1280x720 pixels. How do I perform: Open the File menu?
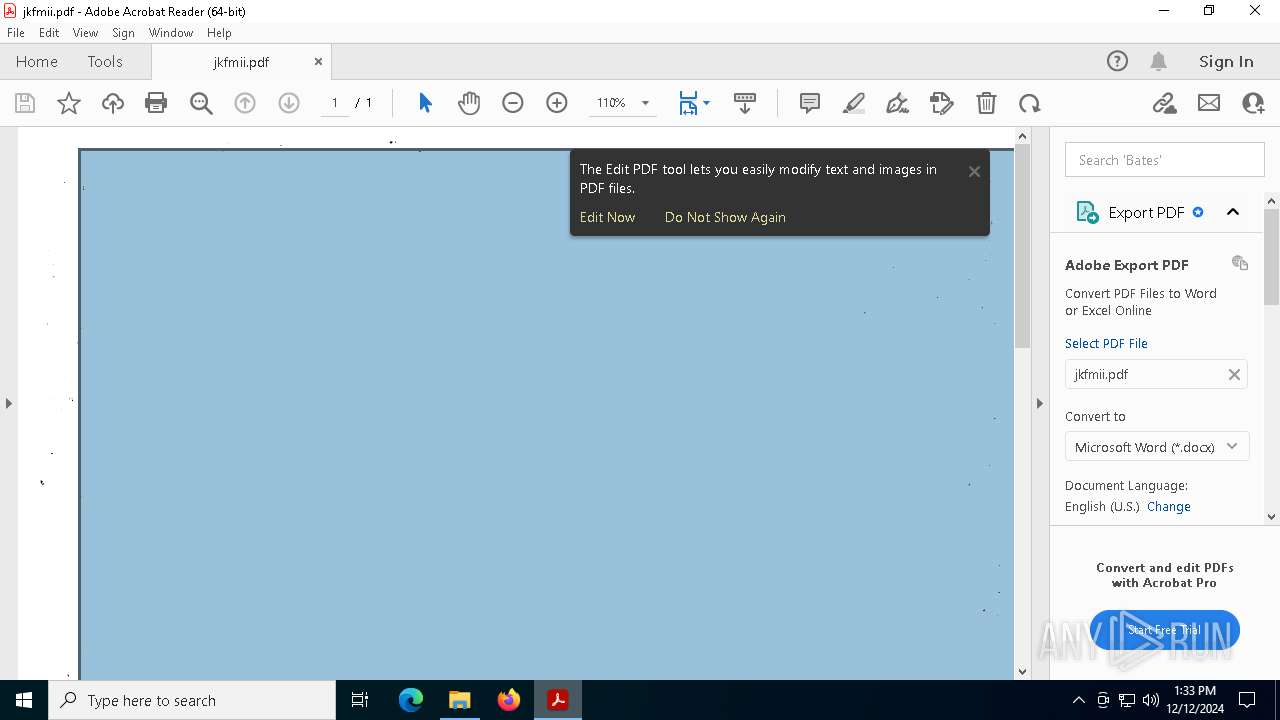[16, 33]
